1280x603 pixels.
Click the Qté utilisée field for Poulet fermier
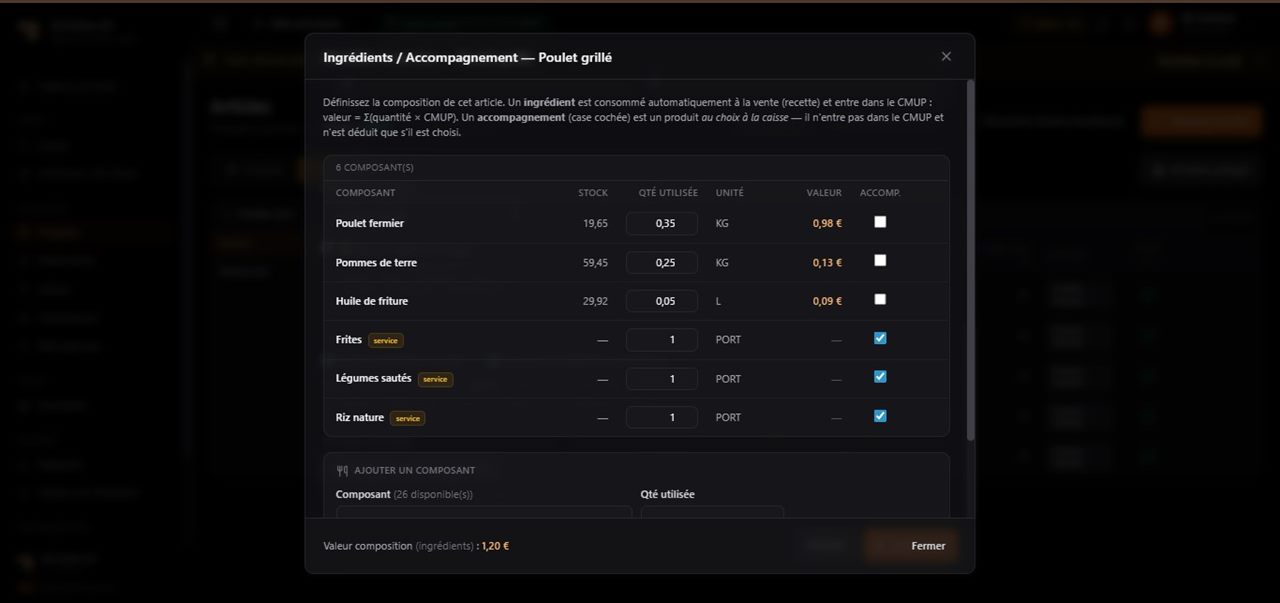click(662, 223)
